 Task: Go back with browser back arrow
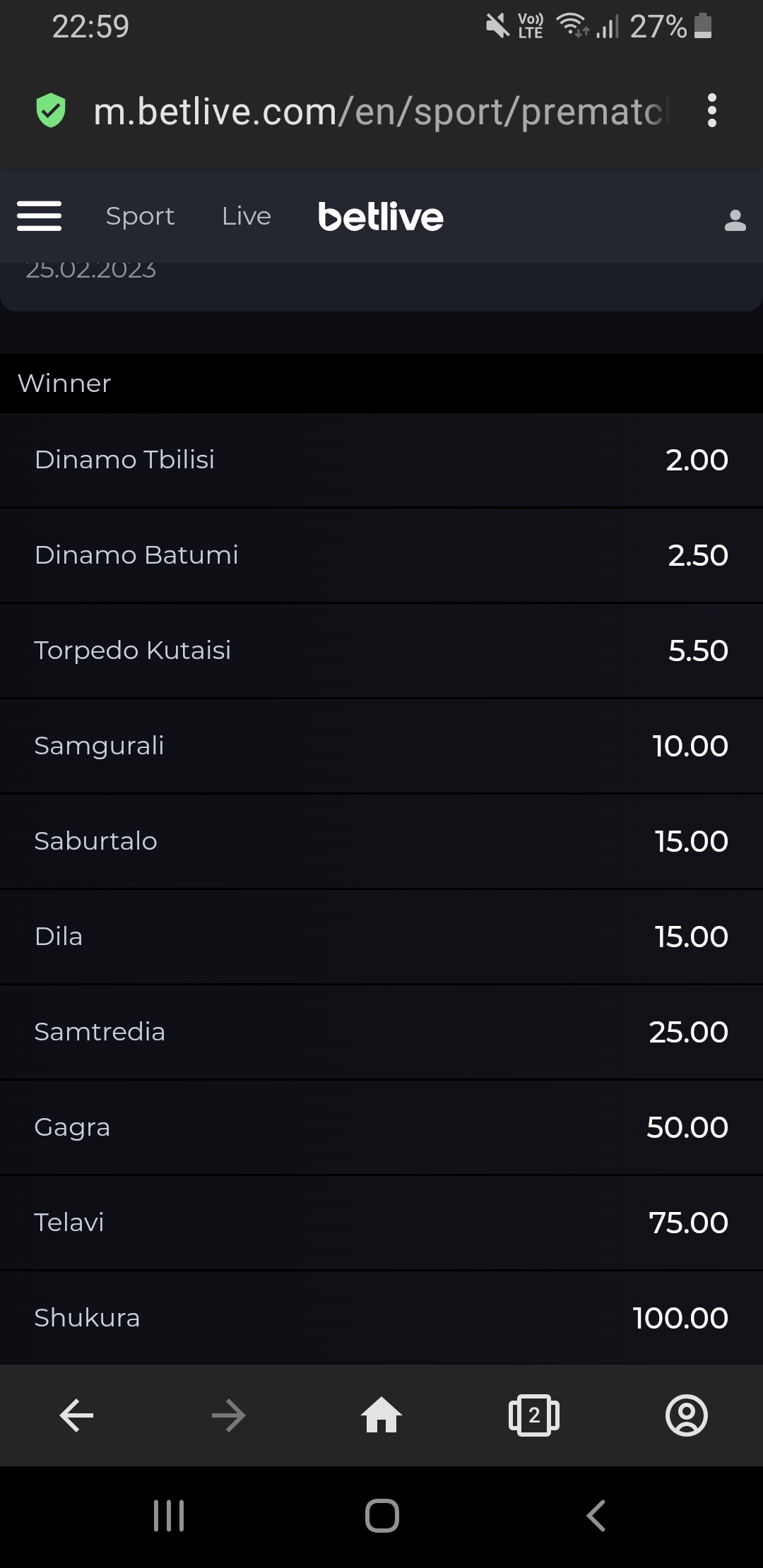[x=76, y=1415]
